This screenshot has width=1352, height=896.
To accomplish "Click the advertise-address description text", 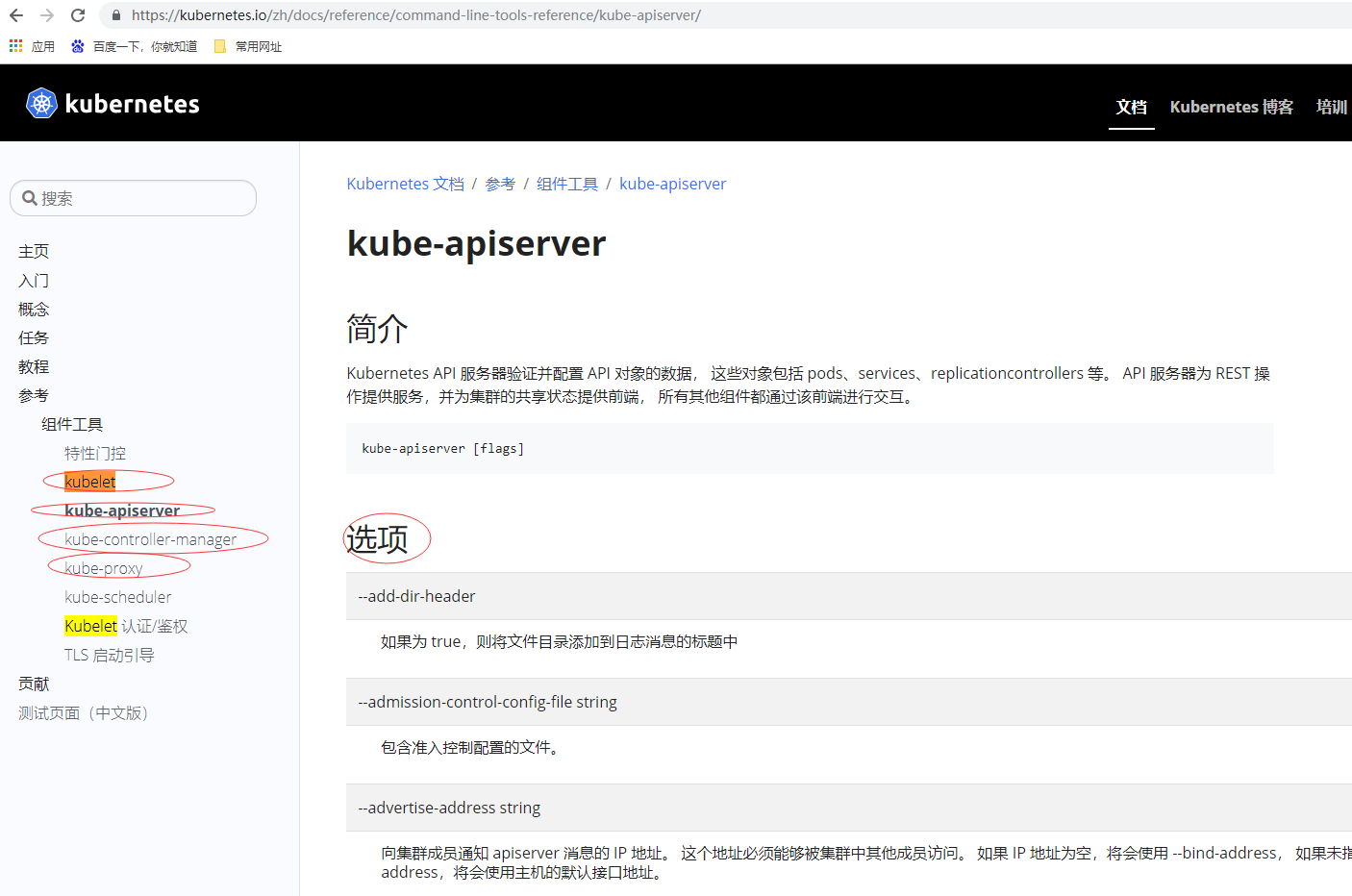I will pos(866,862).
